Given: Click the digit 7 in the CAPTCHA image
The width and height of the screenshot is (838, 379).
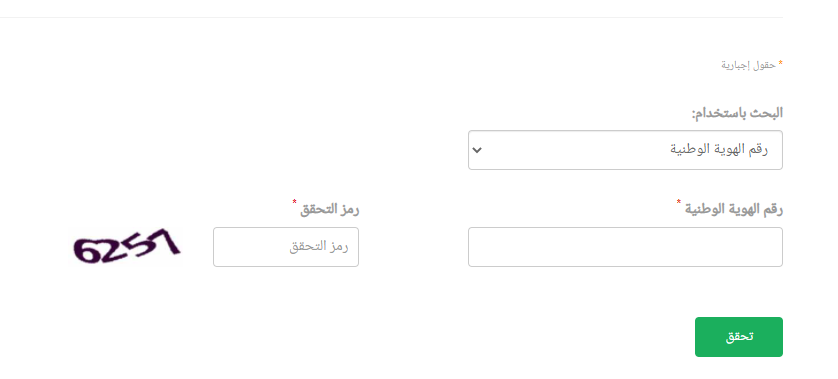Looking at the screenshot, I should point(166,241).
